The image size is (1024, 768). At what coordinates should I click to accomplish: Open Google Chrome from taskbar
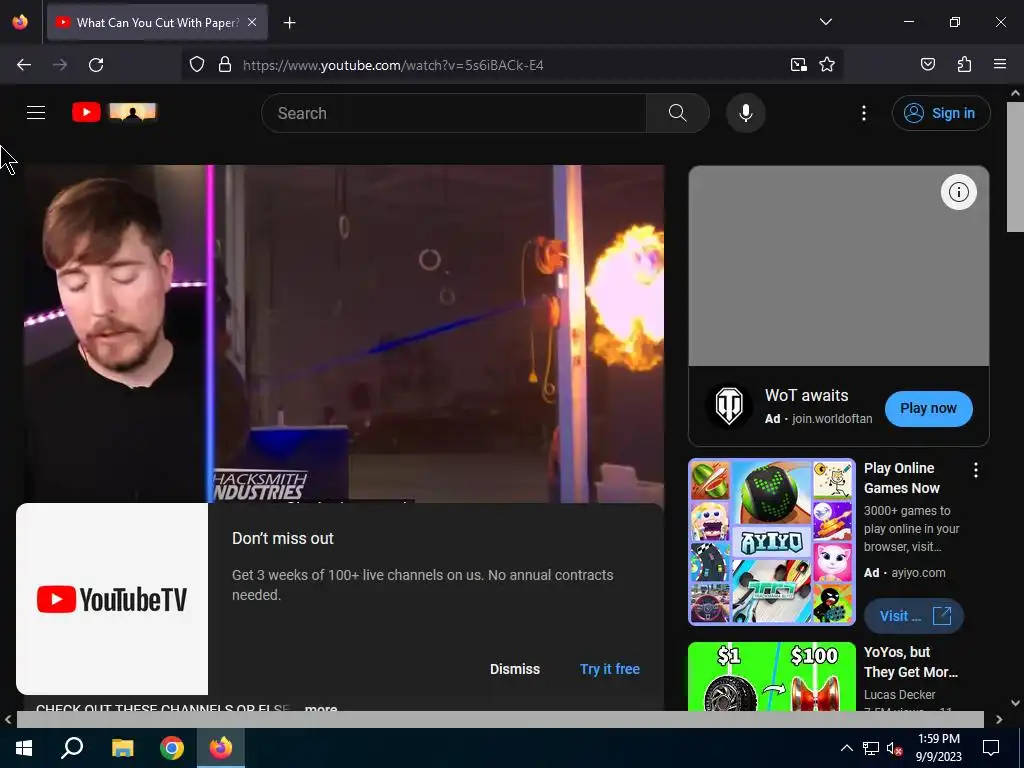tap(172, 748)
